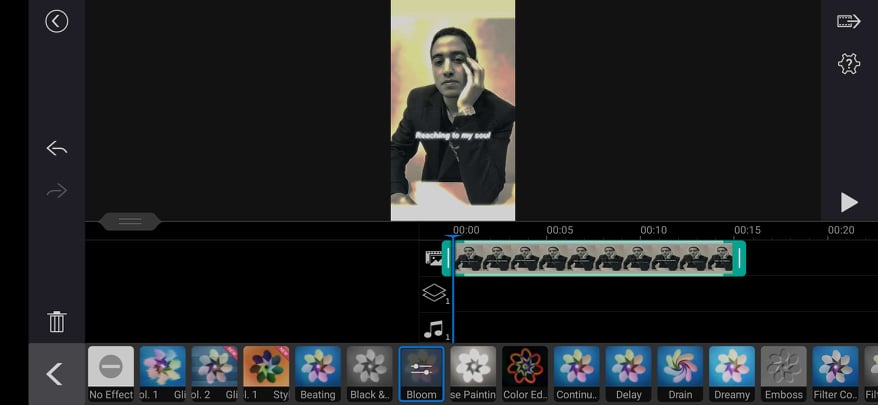The height and width of the screenshot is (405, 878).
Task: Apply the Style vol. 1 effect
Action: [266, 374]
